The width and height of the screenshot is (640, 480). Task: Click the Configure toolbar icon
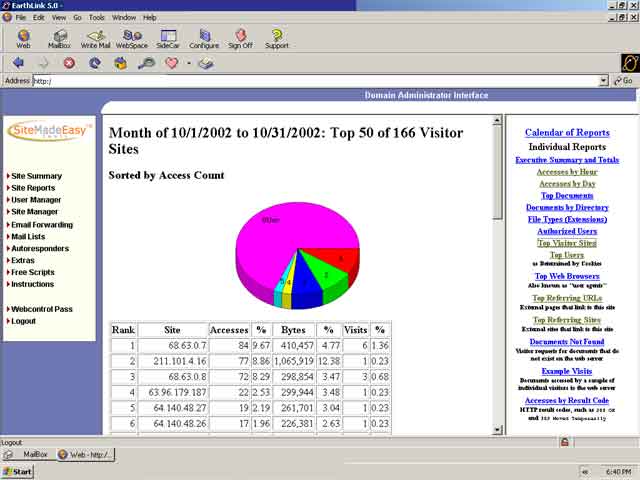click(x=204, y=39)
